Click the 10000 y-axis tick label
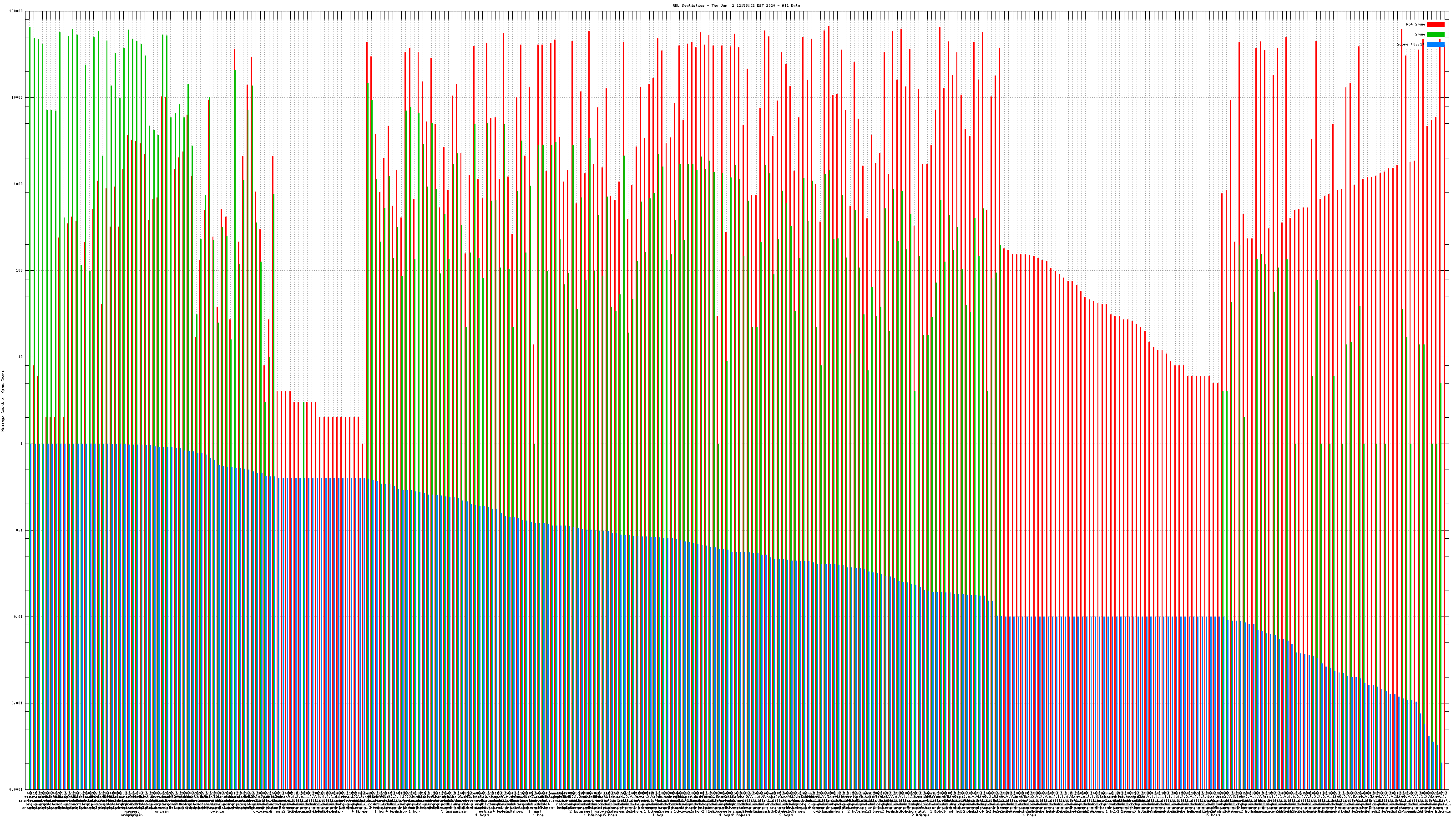The image size is (1456, 819). (18, 98)
